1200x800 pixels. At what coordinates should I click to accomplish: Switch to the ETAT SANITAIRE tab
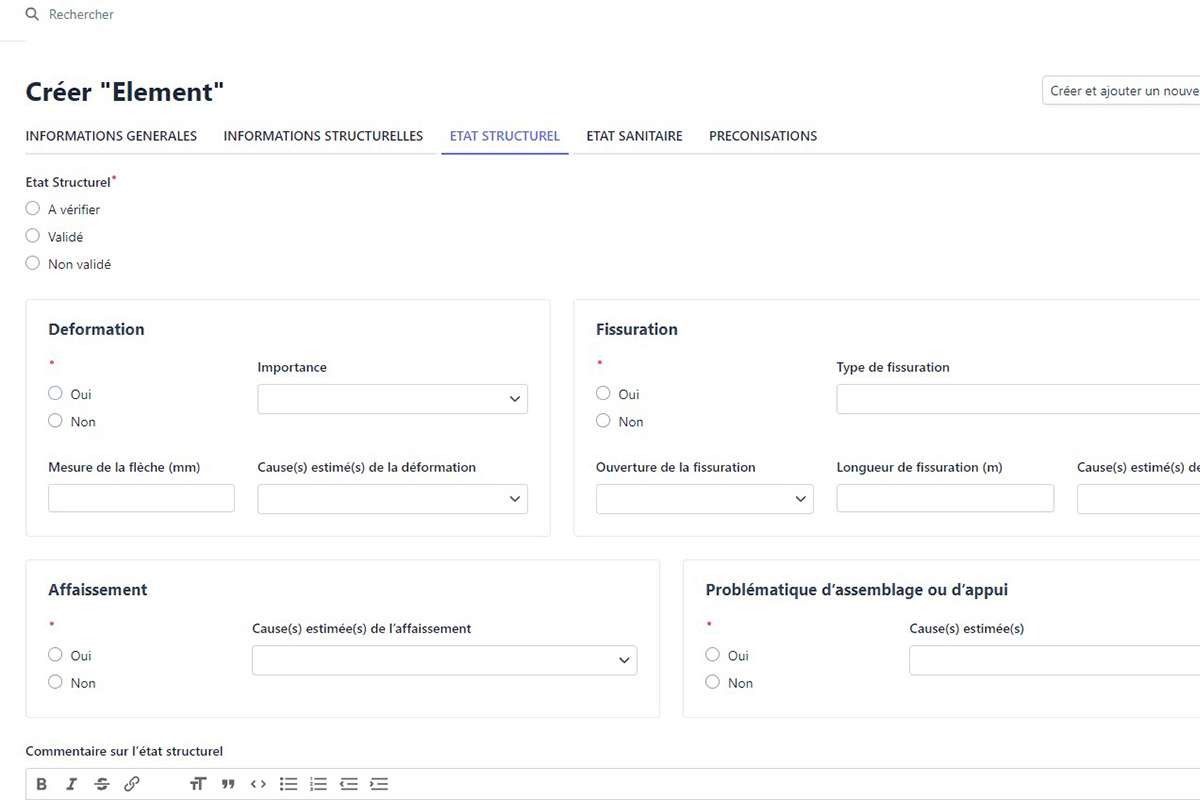634,136
